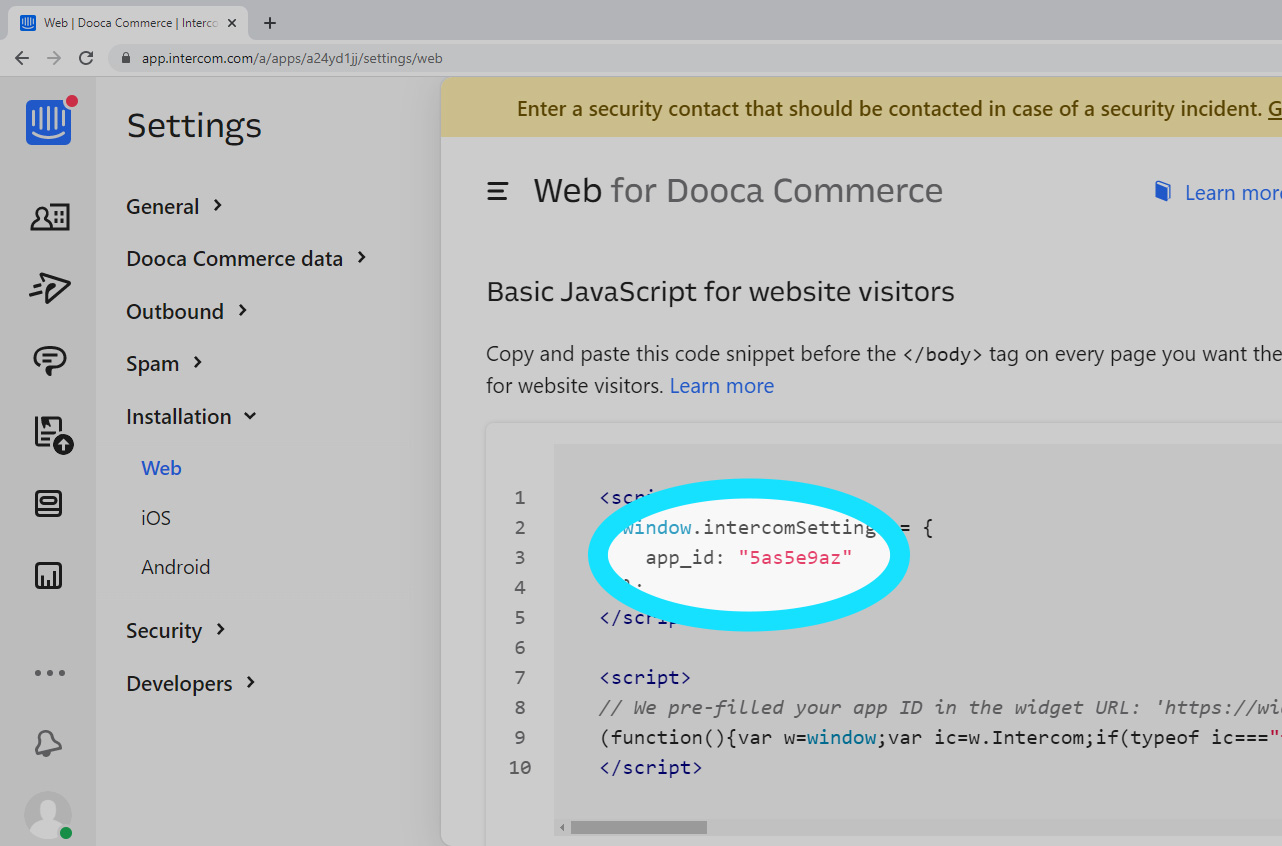Open the Outbound paper plane icon
This screenshot has height=846, width=1282.
pos(49,288)
